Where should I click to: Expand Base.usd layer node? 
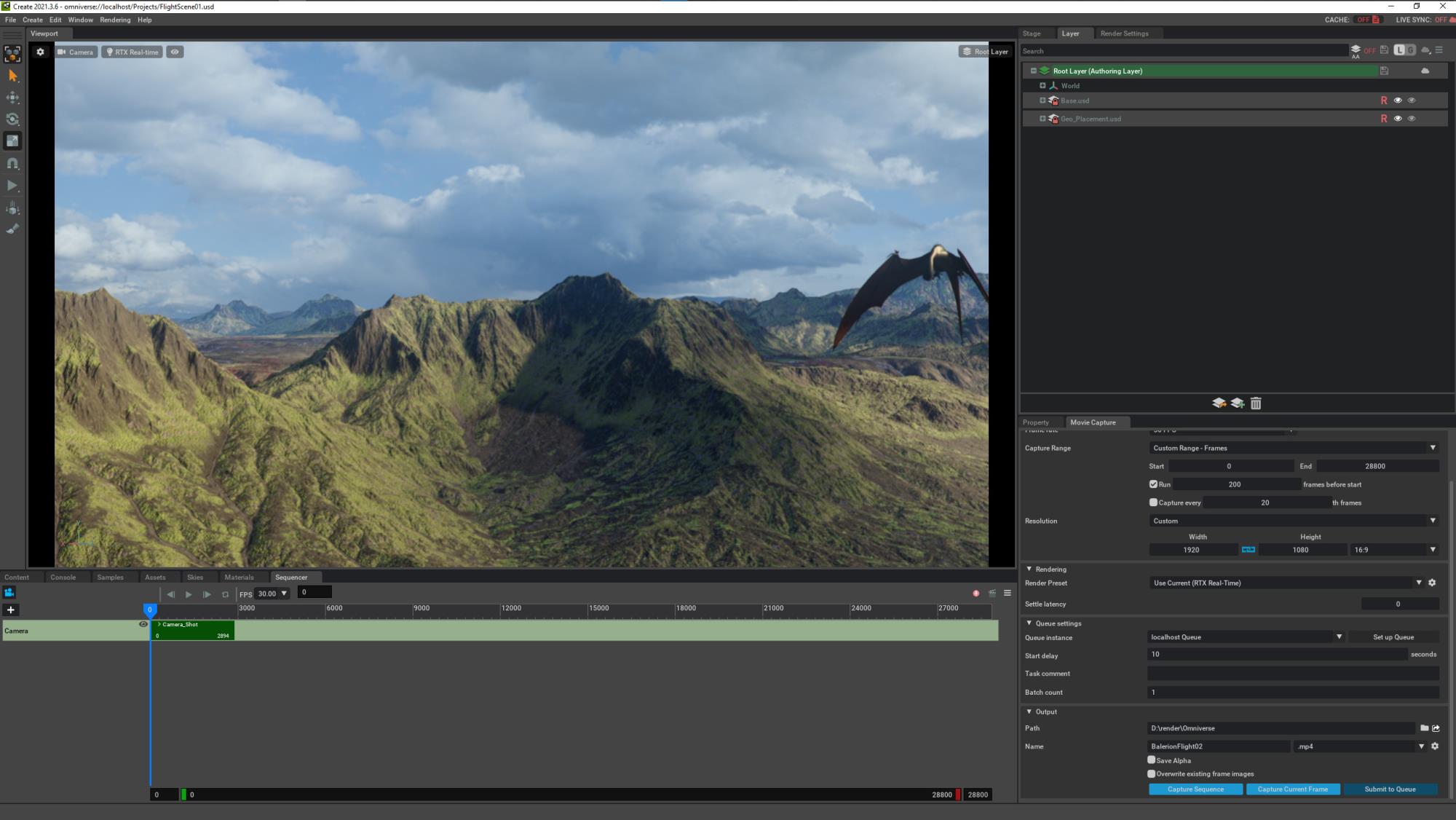[1042, 100]
